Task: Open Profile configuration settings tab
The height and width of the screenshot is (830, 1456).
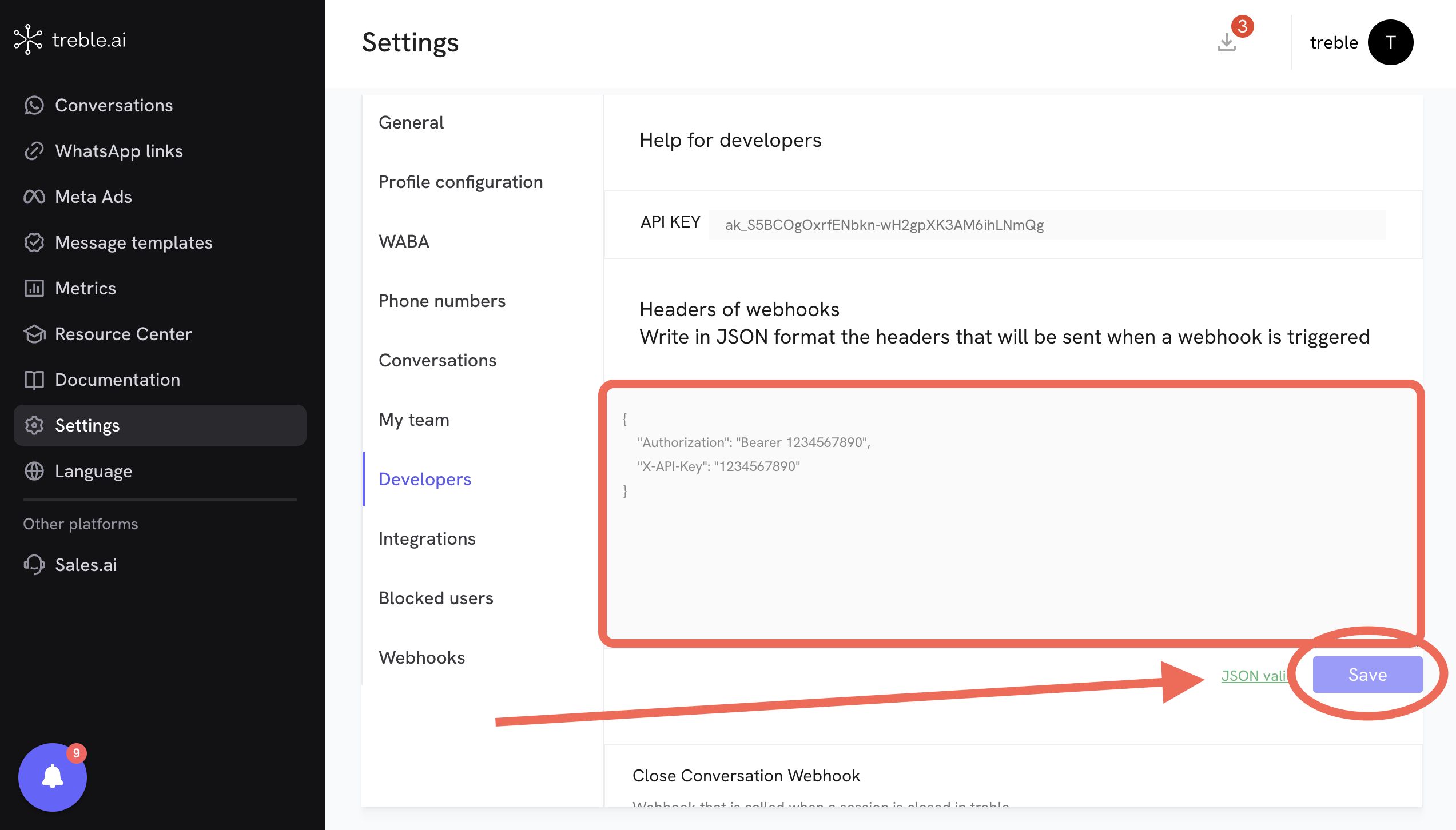Action: pyautogui.click(x=461, y=182)
